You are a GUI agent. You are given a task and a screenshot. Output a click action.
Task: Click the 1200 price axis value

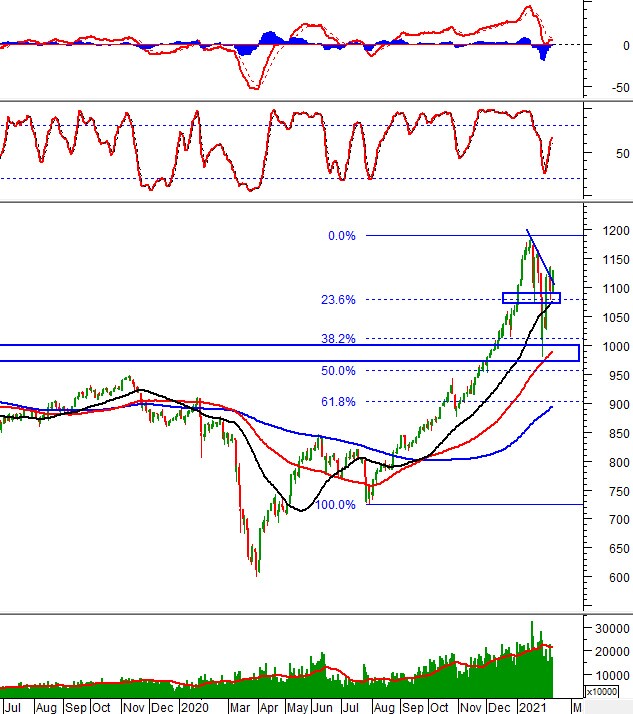coord(616,230)
